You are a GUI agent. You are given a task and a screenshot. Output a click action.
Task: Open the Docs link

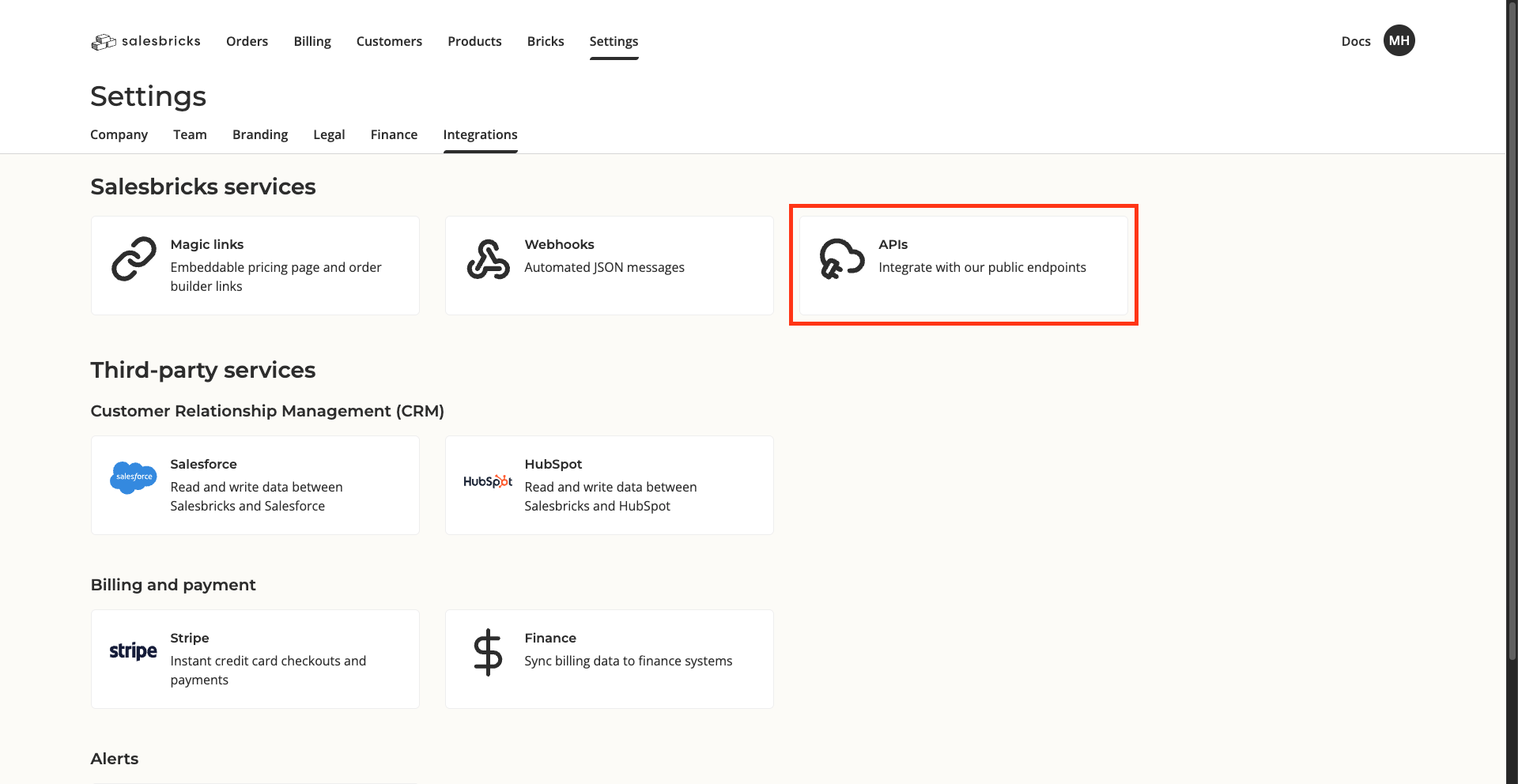tap(1355, 41)
